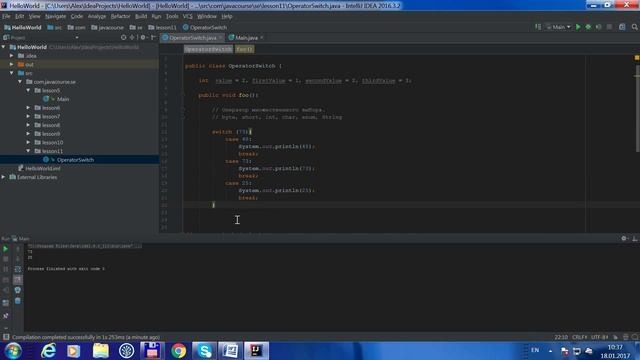Collapse the com.javacourse.se package arrow

(x=20, y=82)
